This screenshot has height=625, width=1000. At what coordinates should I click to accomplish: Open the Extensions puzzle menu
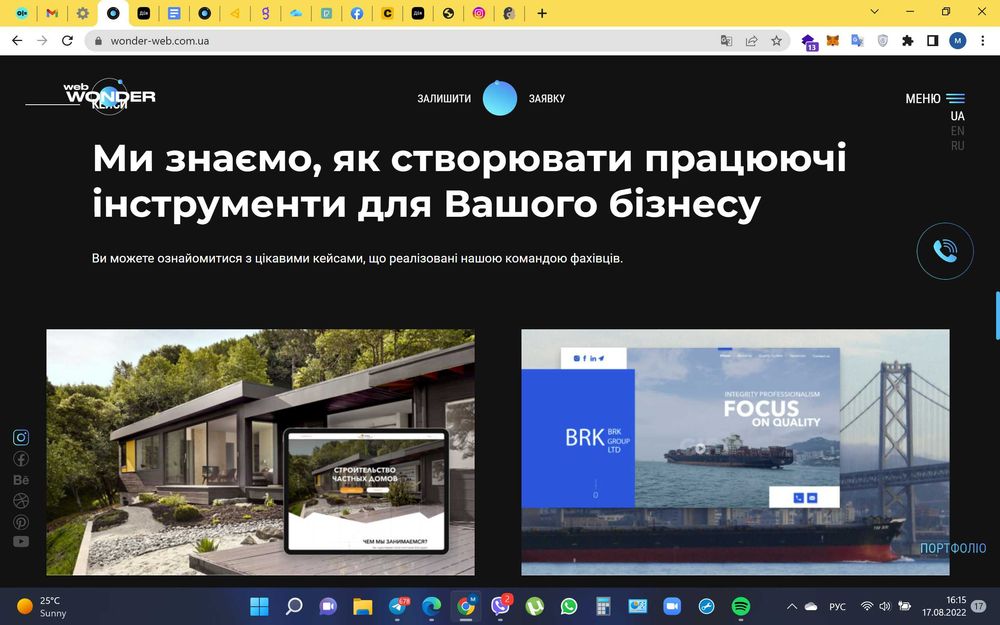tap(908, 41)
